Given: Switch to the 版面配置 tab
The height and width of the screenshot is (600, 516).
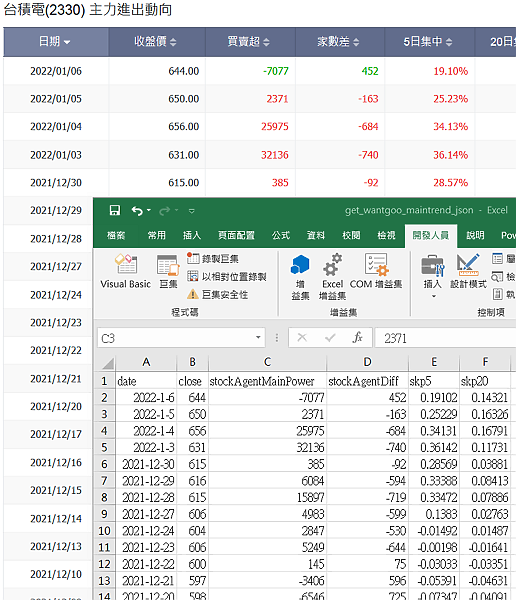Looking at the screenshot, I should [236, 235].
